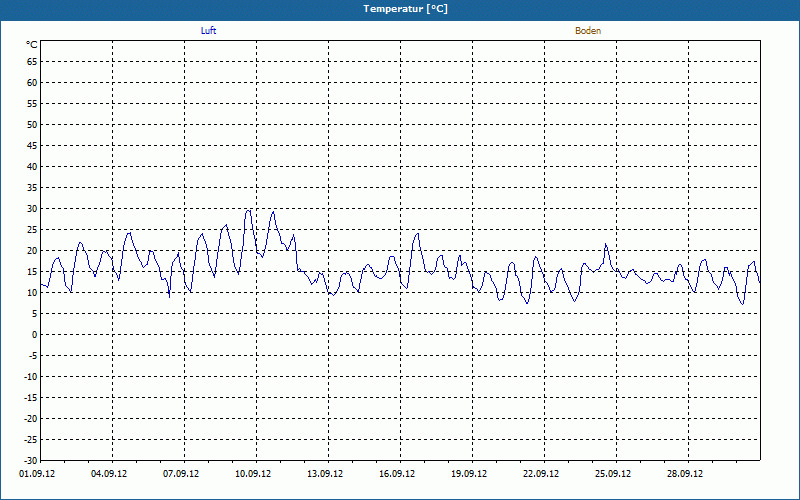The height and width of the screenshot is (500, 800).
Task: Click the 50 value on y-axis
Action: click(x=32, y=124)
